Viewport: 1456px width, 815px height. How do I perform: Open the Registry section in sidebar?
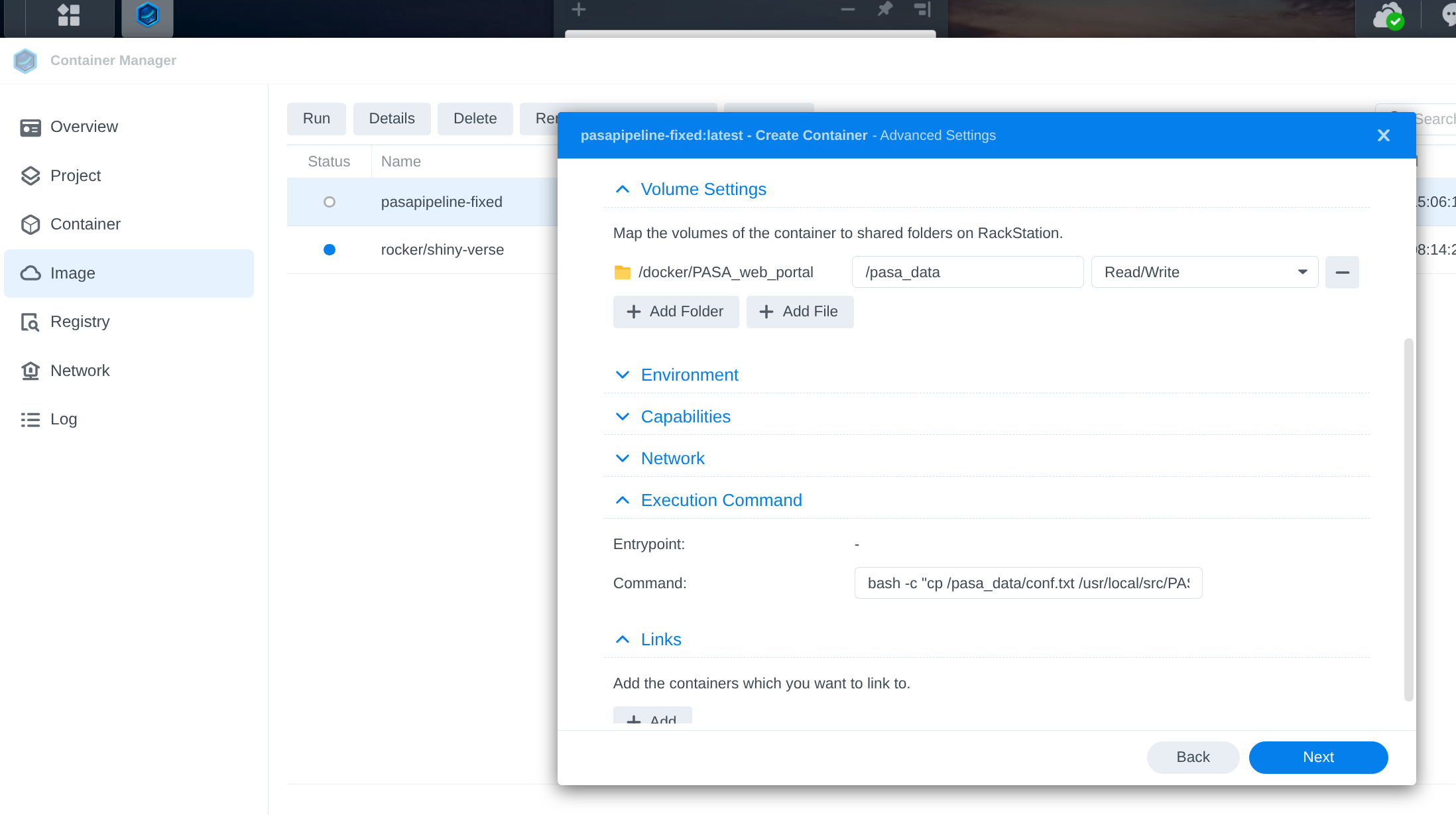[80, 322]
